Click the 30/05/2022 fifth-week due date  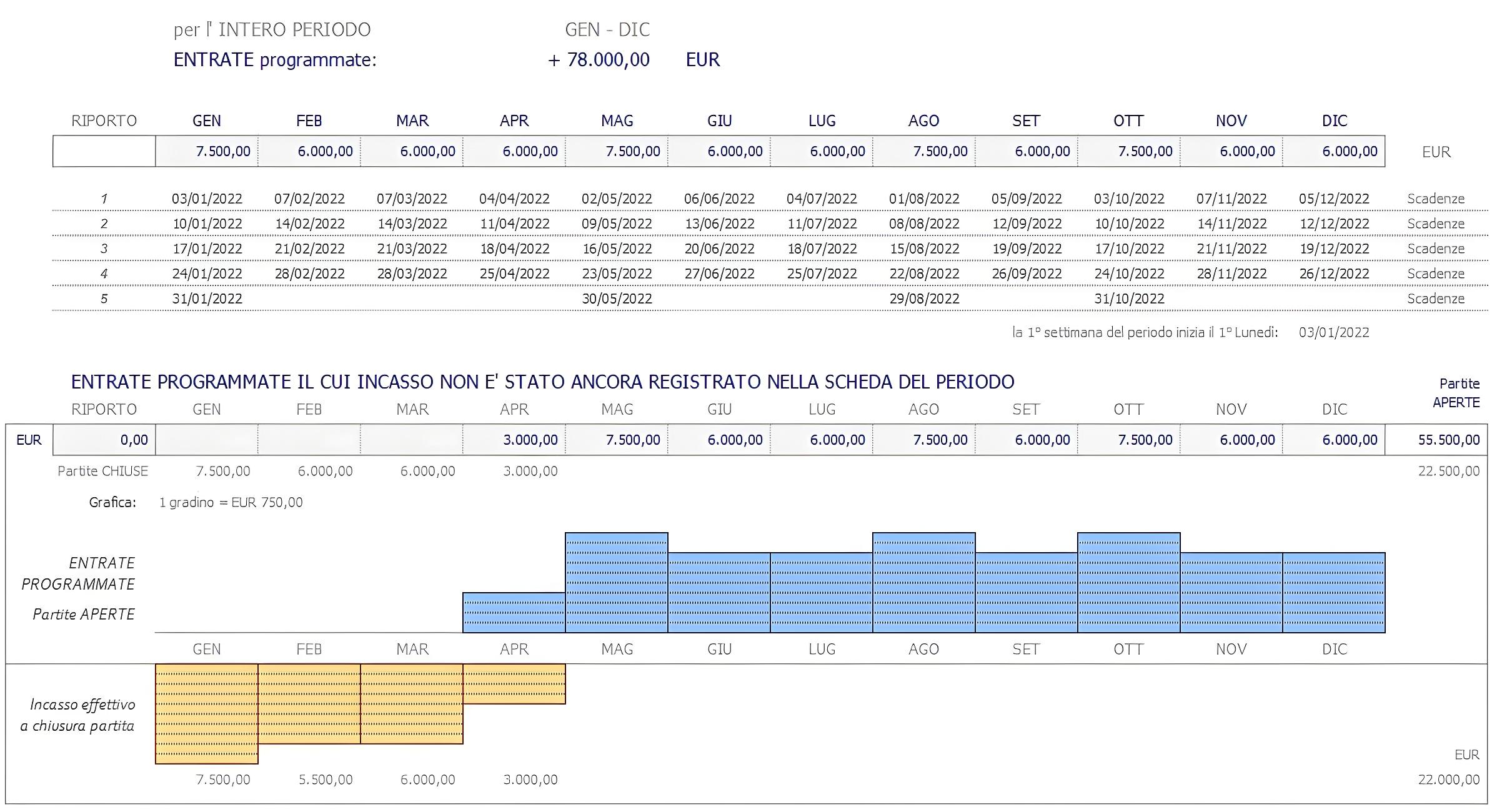point(617,299)
